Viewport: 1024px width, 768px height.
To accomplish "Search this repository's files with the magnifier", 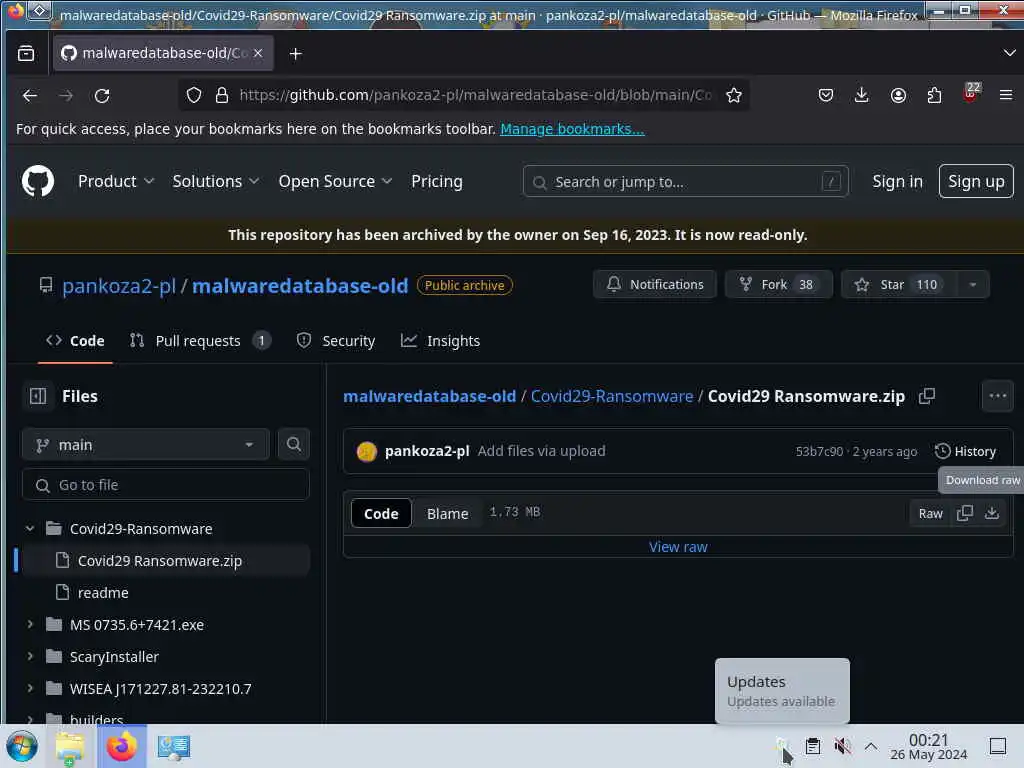I will 294,444.
